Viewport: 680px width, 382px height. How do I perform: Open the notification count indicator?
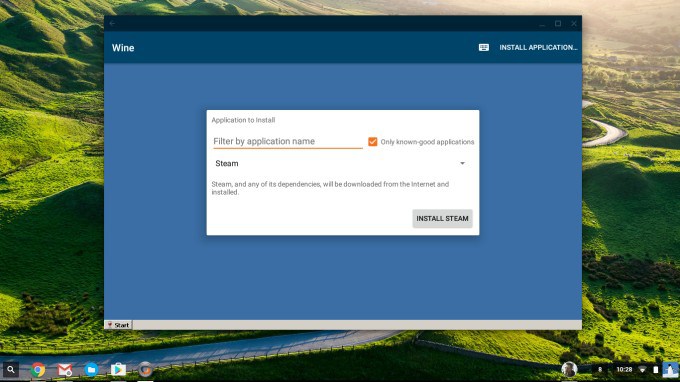(x=600, y=369)
